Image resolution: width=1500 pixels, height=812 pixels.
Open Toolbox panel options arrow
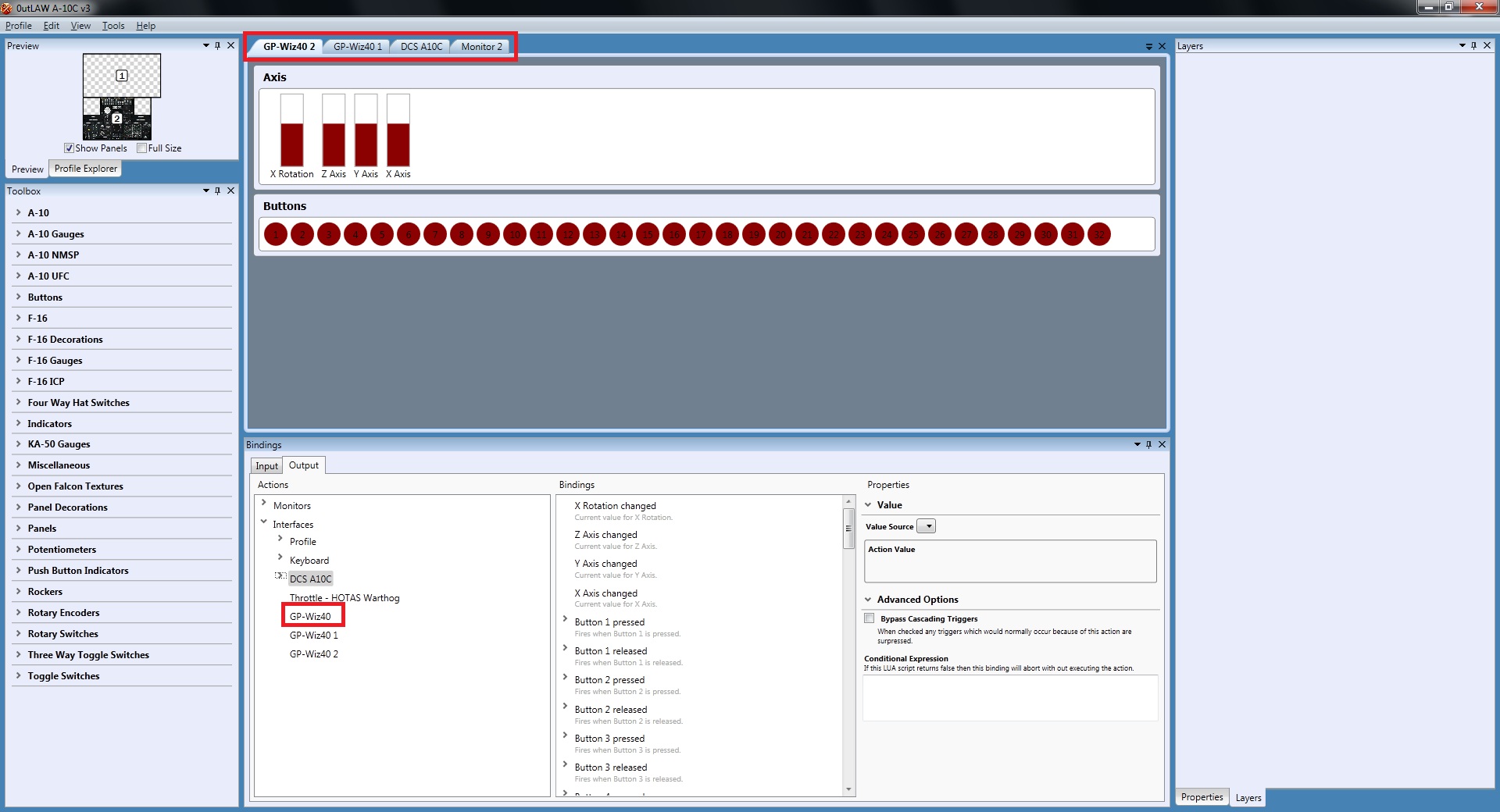(205, 191)
